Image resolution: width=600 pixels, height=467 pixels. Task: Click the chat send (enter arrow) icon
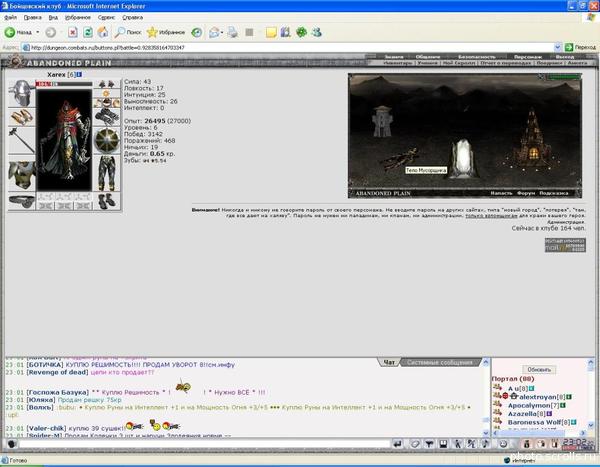coord(398,444)
